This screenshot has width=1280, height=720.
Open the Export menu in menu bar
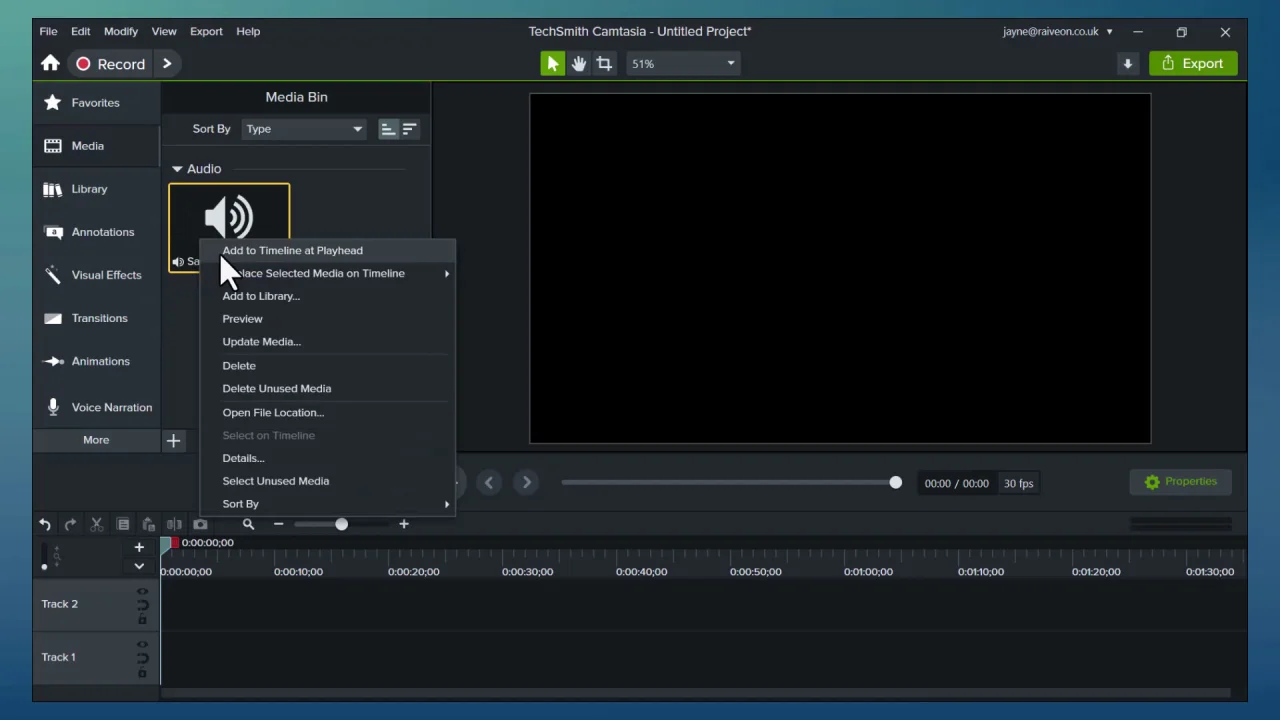click(206, 31)
